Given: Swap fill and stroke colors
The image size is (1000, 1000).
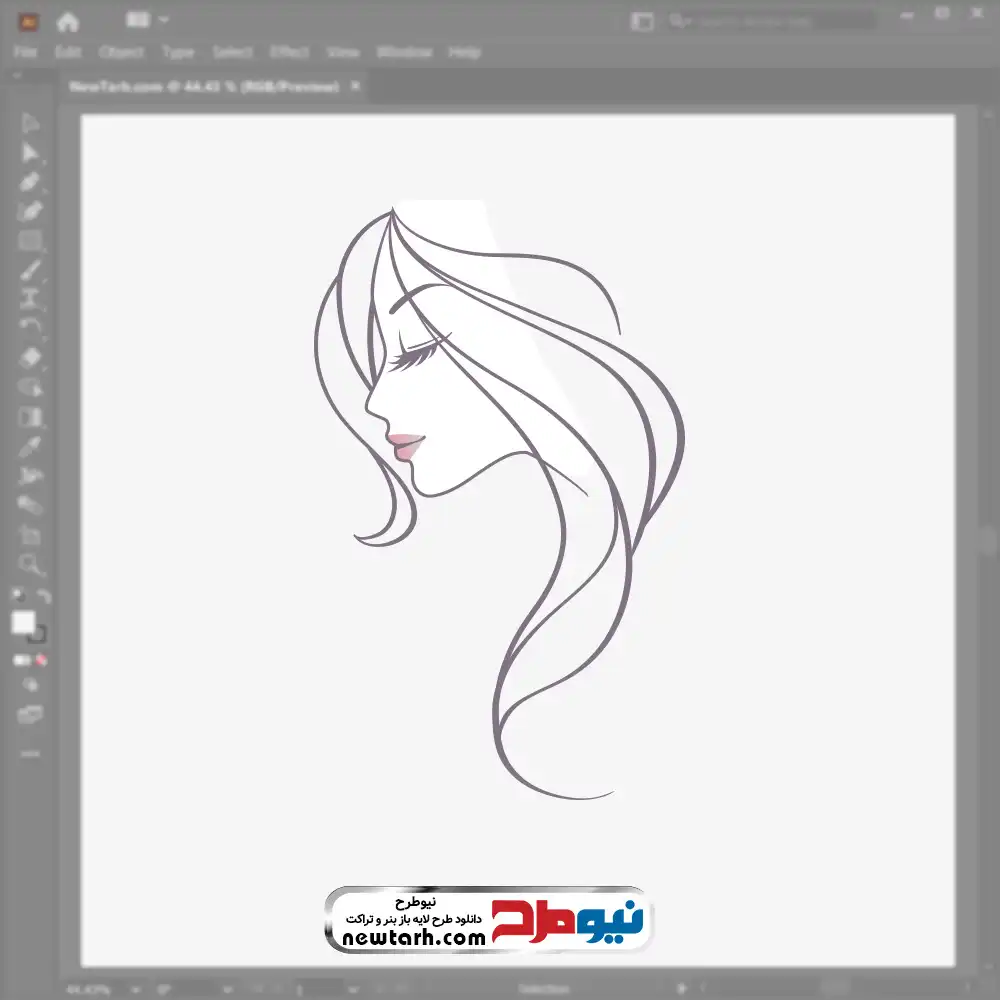Looking at the screenshot, I should pos(43,597).
